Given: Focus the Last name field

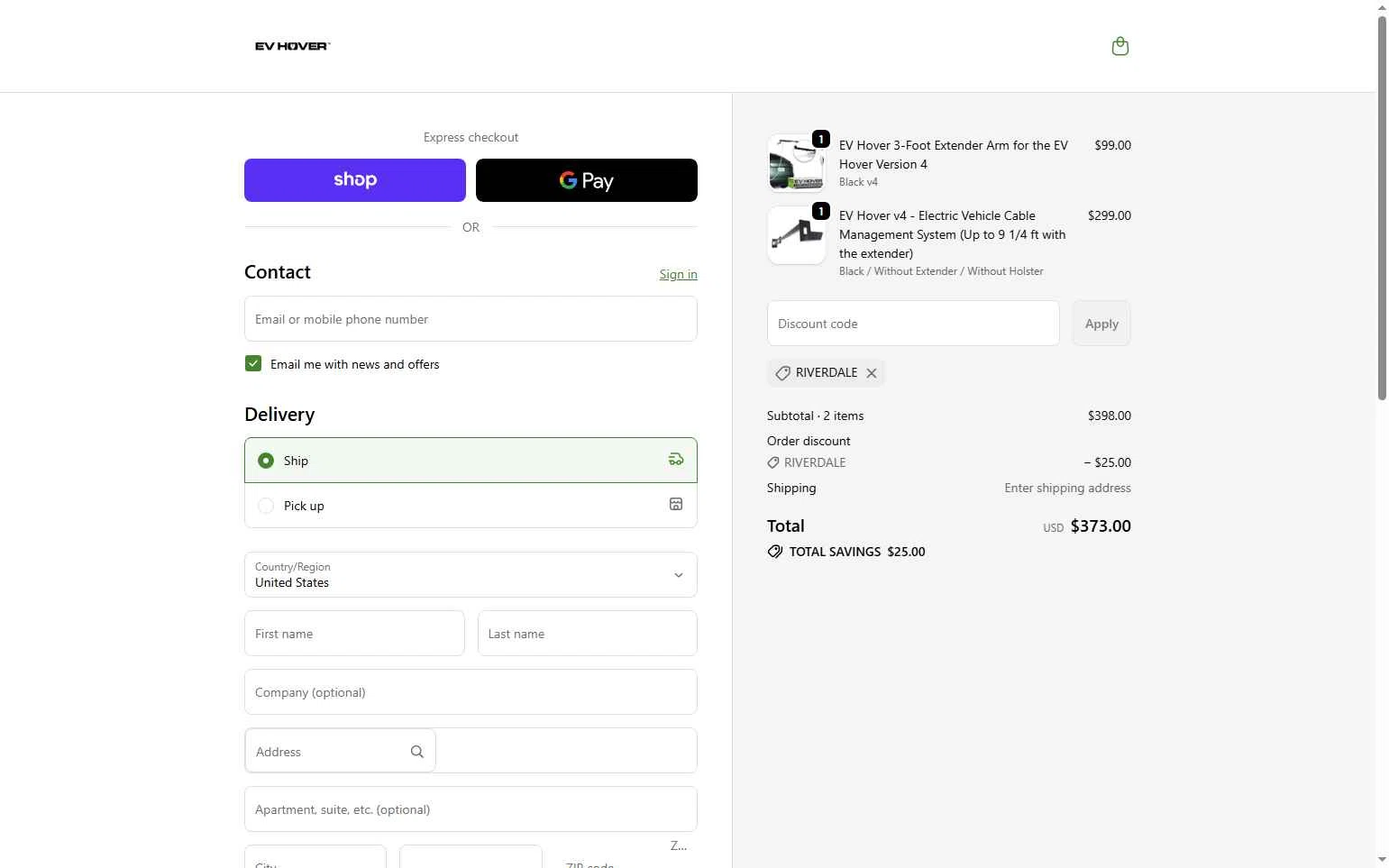Looking at the screenshot, I should click(588, 634).
